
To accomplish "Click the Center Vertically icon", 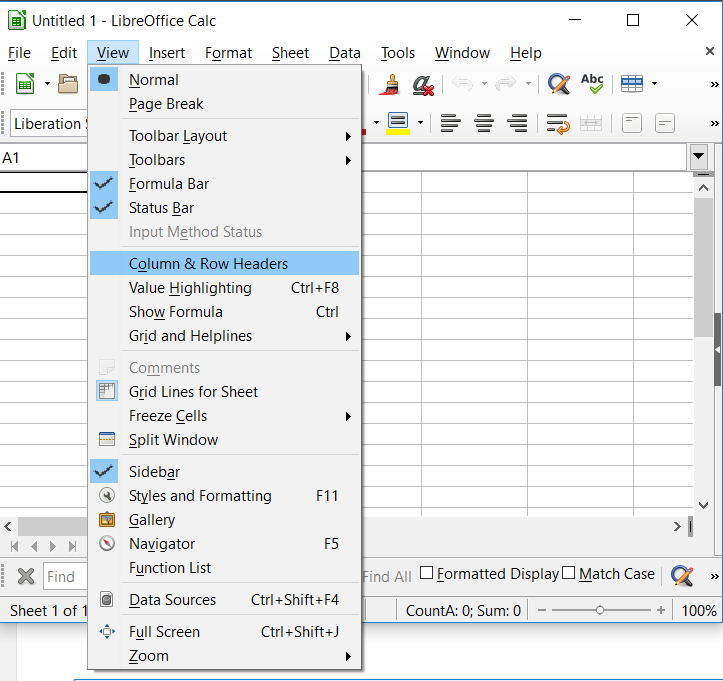I will click(665, 124).
